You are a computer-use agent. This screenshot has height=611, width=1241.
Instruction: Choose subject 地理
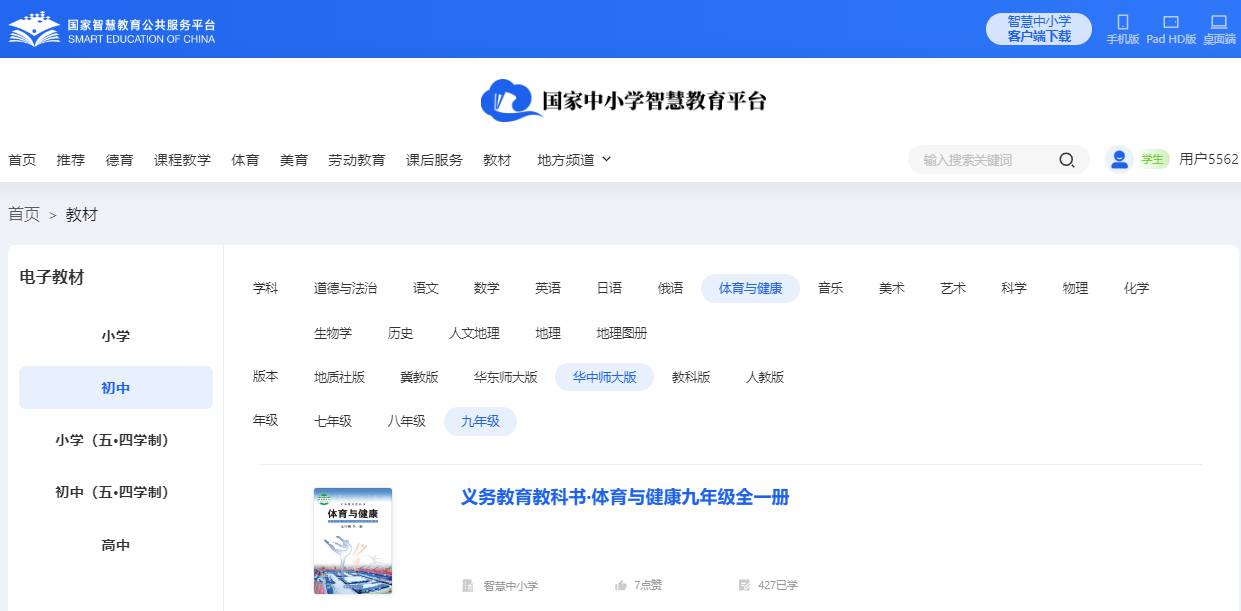pyautogui.click(x=548, y=333)
